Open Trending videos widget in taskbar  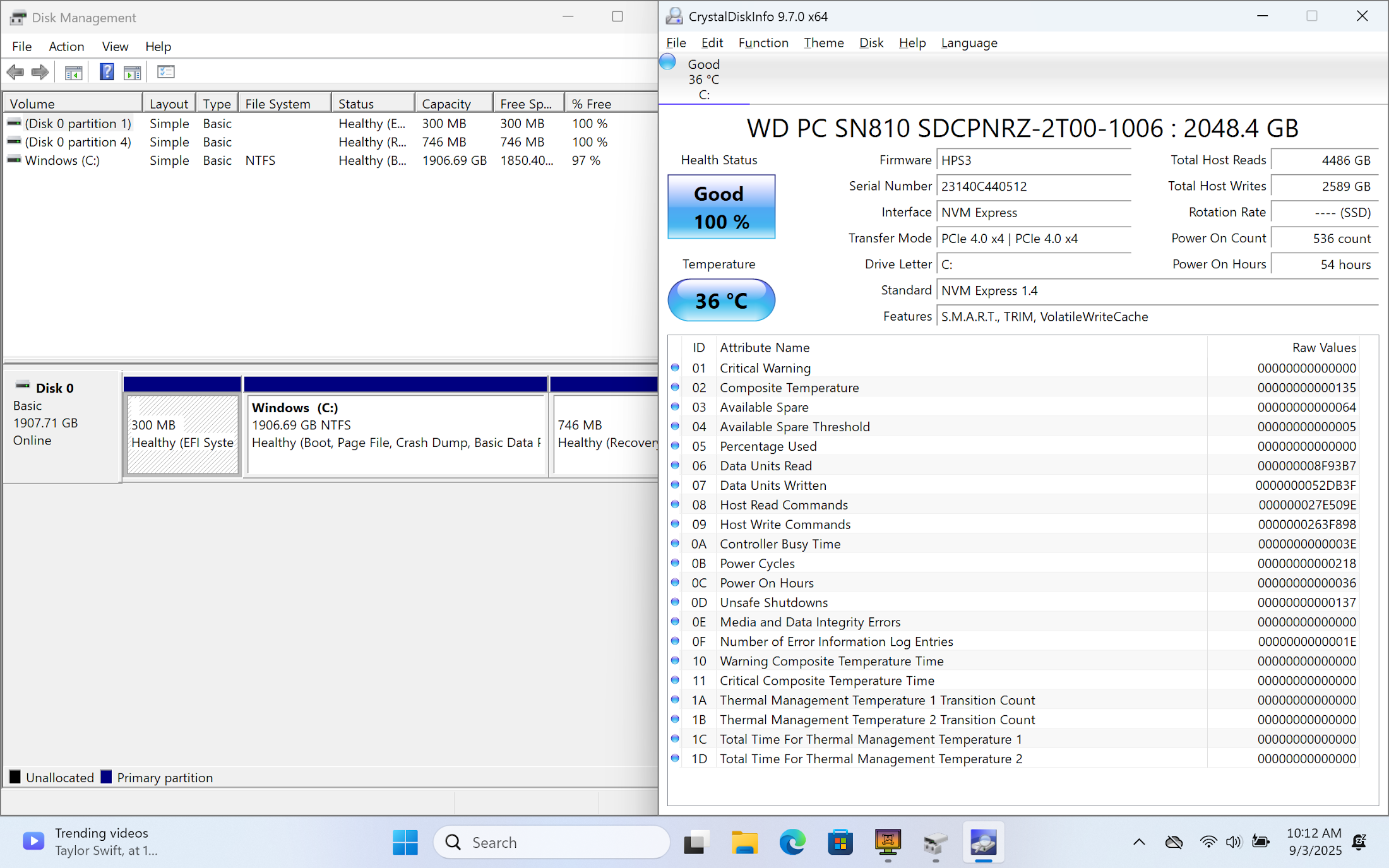(x=90, y=841)
